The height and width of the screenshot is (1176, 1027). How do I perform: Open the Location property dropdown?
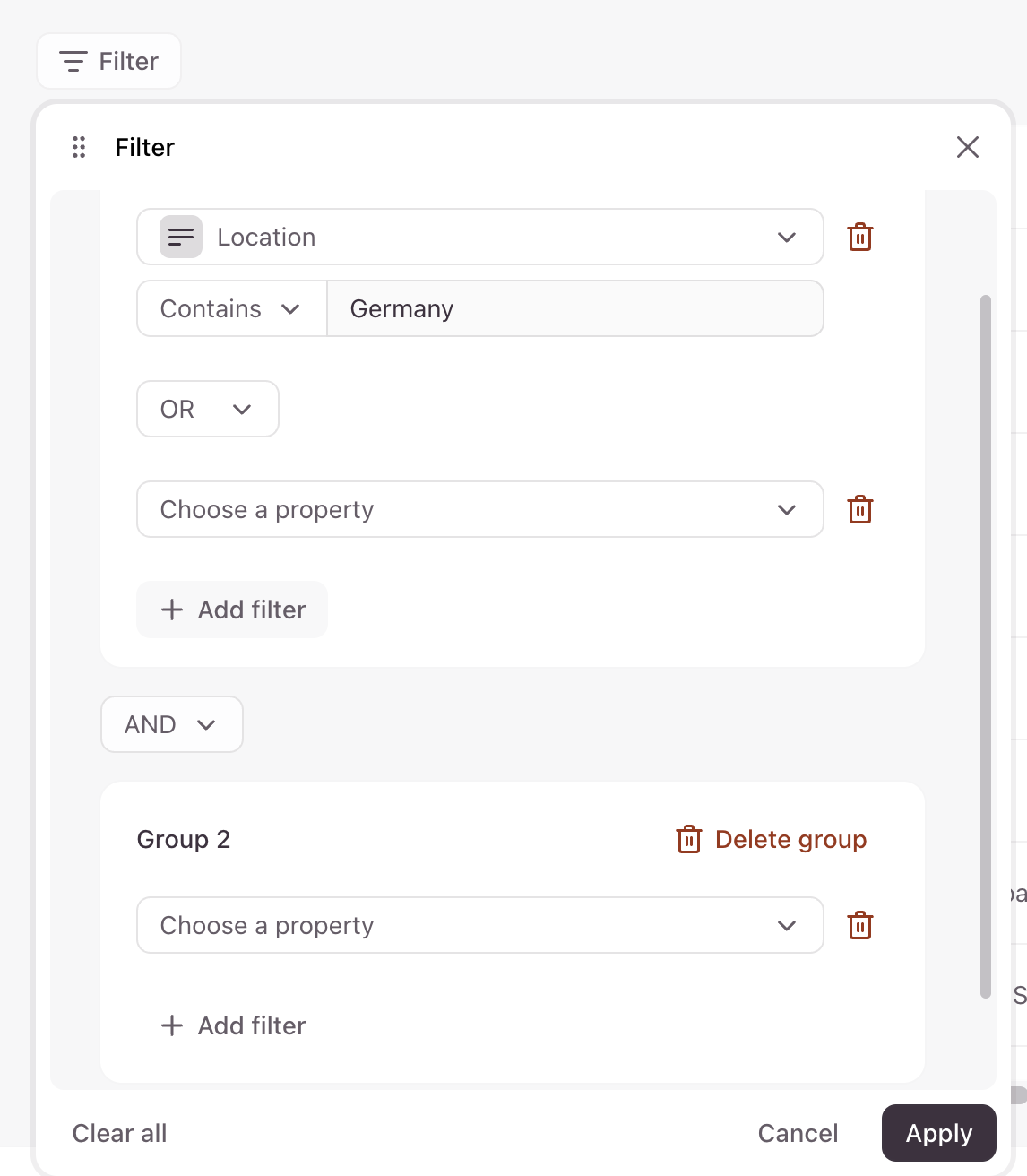click(x=479, y=238)
